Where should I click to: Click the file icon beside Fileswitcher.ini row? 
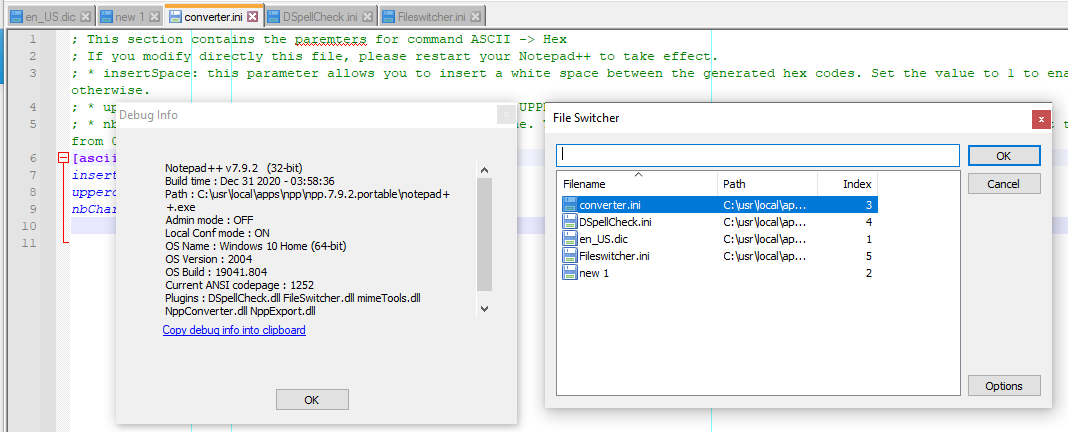click(569, 256)
